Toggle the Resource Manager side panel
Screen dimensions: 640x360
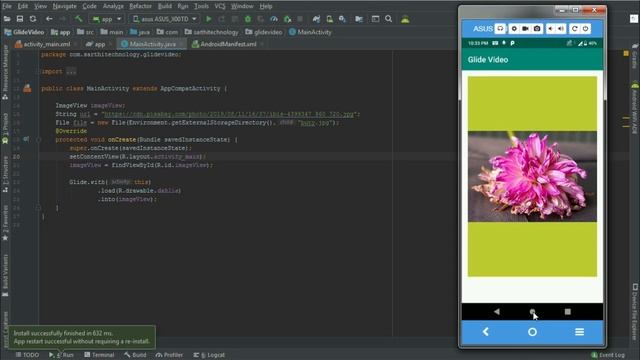5,73
